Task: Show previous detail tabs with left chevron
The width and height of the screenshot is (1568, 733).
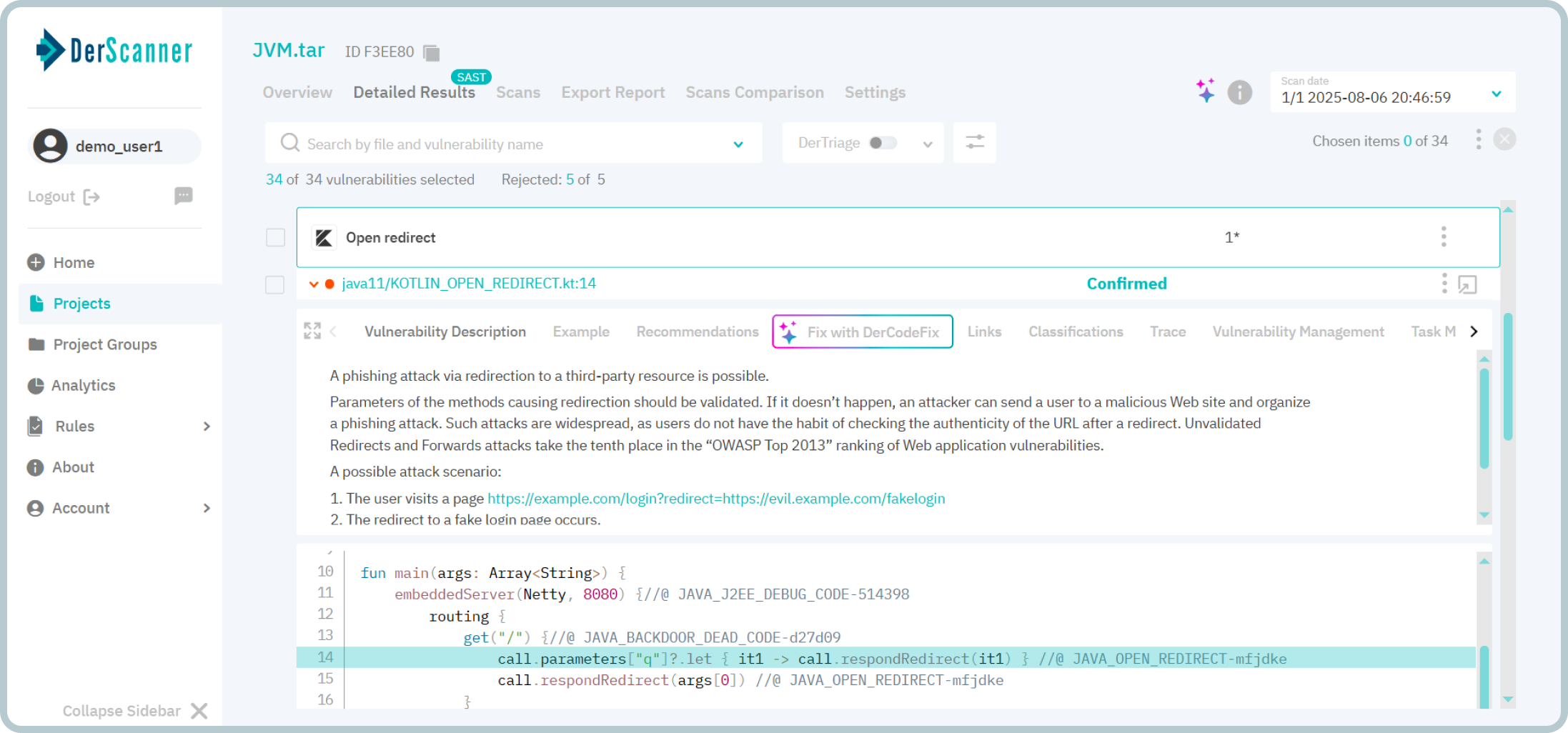Action: pyautogui.click(x=333, y=331)
